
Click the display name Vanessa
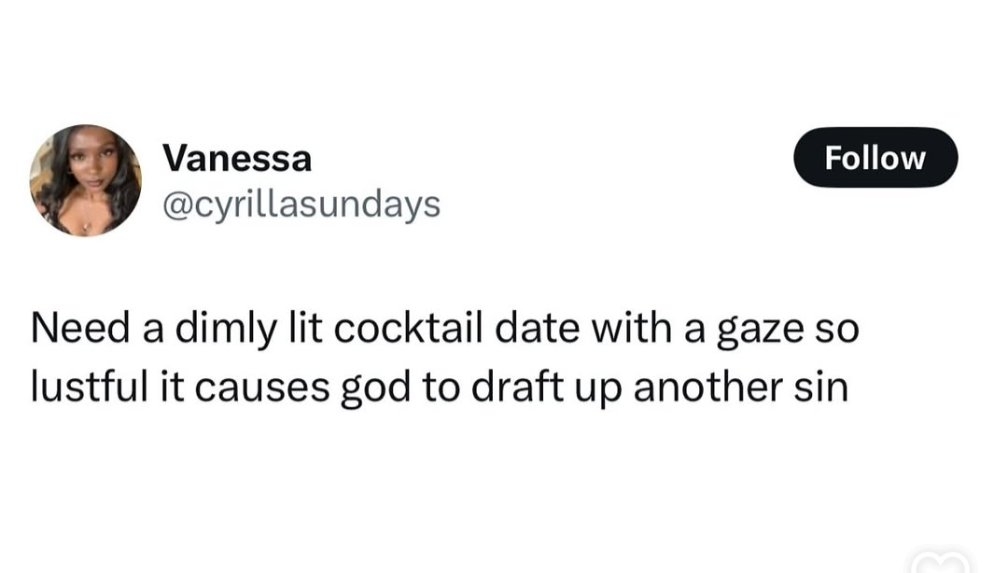[237, 158]
